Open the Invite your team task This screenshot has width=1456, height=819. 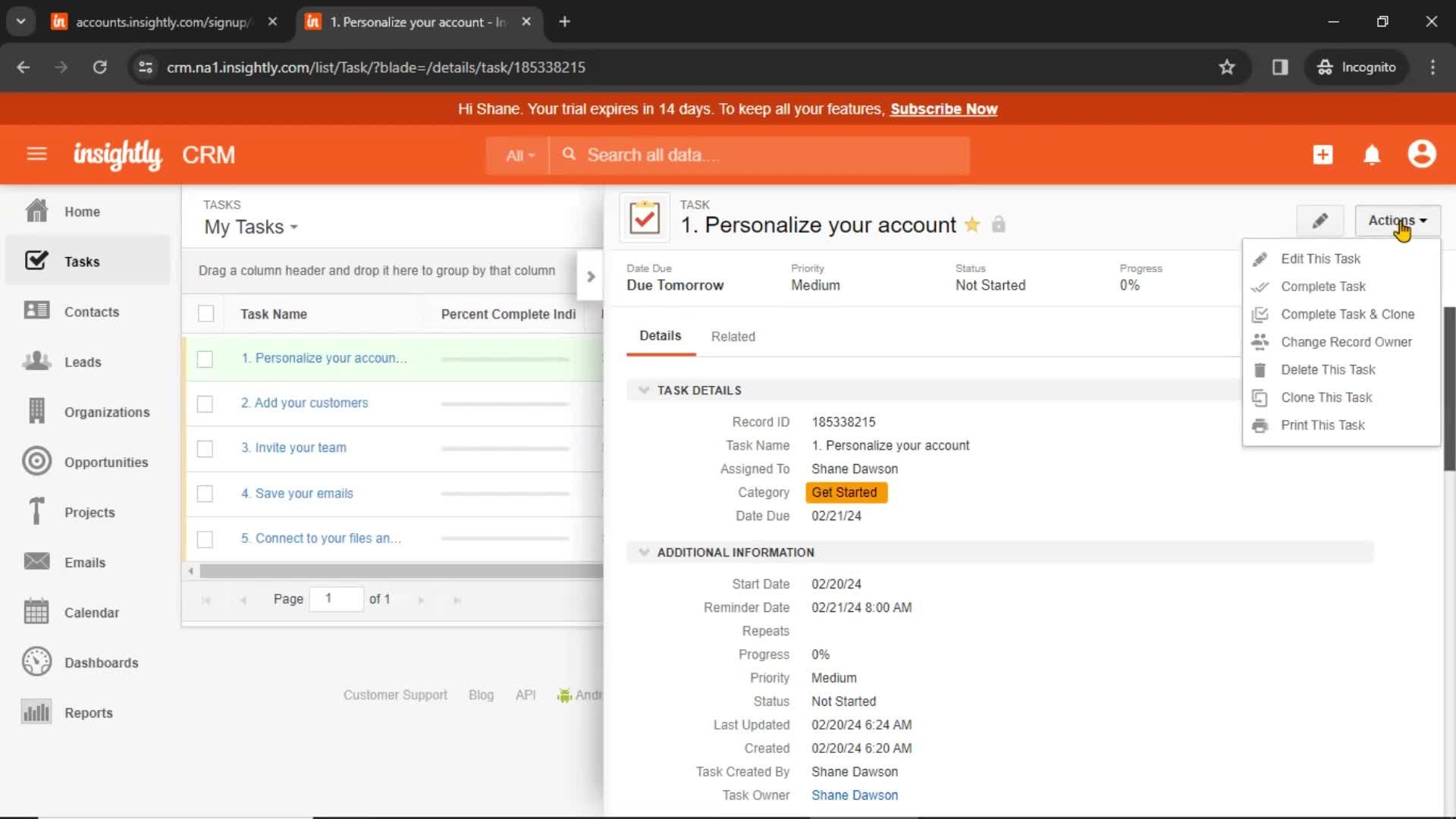click(x=293, y=447)
